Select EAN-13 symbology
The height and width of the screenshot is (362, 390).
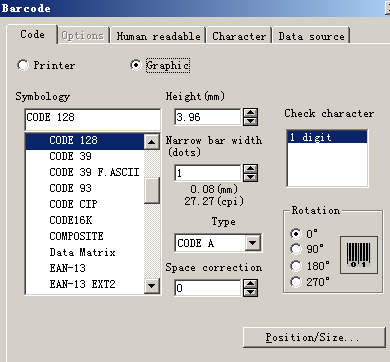(x=85, y=268)
